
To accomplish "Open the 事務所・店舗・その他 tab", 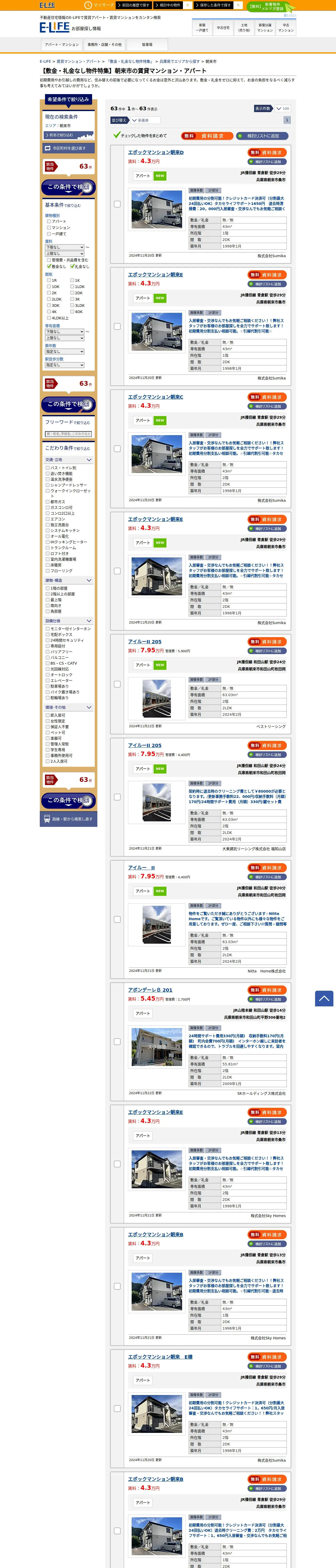I will (104, 44).
